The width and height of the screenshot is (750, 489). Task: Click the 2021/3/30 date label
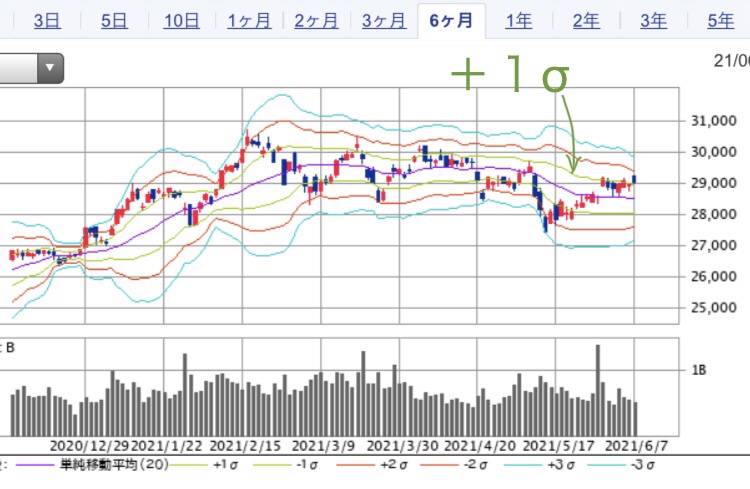click(402, 446)
